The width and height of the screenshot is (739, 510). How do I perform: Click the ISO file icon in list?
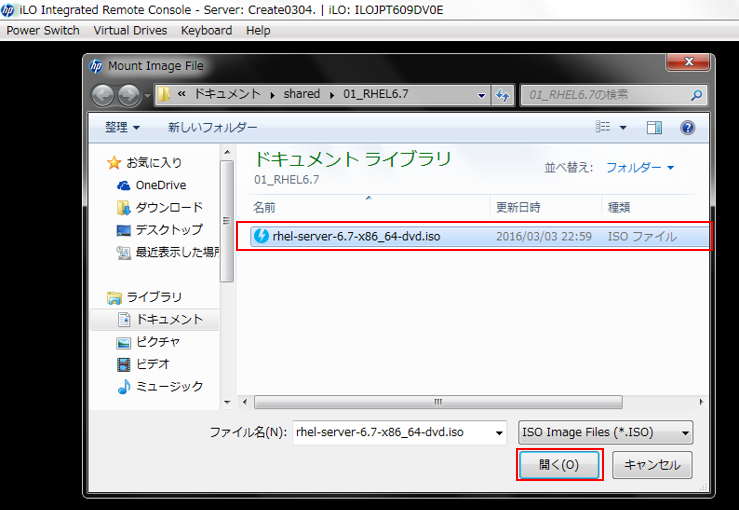coord(261,236)
